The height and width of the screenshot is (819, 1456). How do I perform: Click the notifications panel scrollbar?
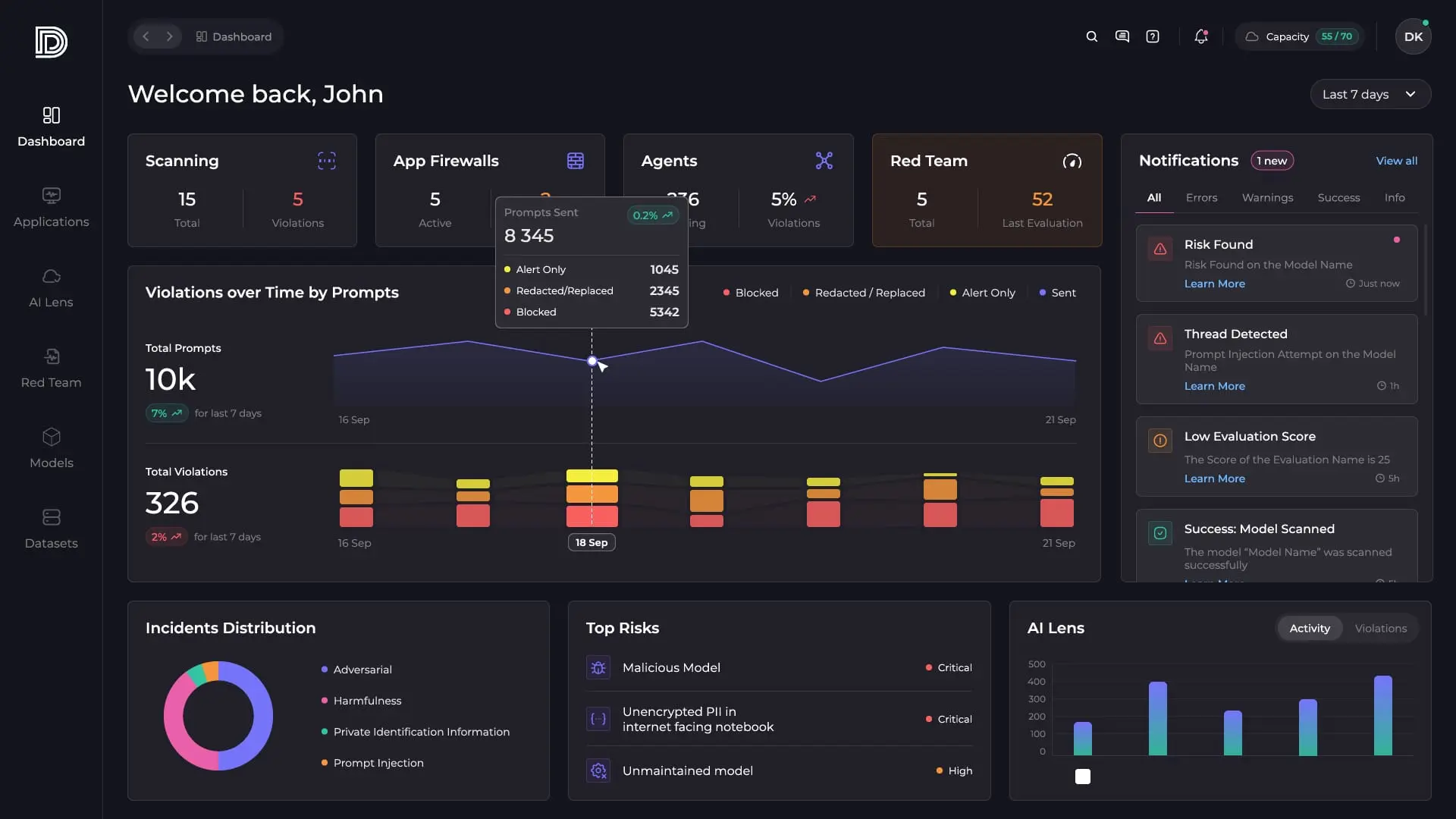tap(1426, 269)
